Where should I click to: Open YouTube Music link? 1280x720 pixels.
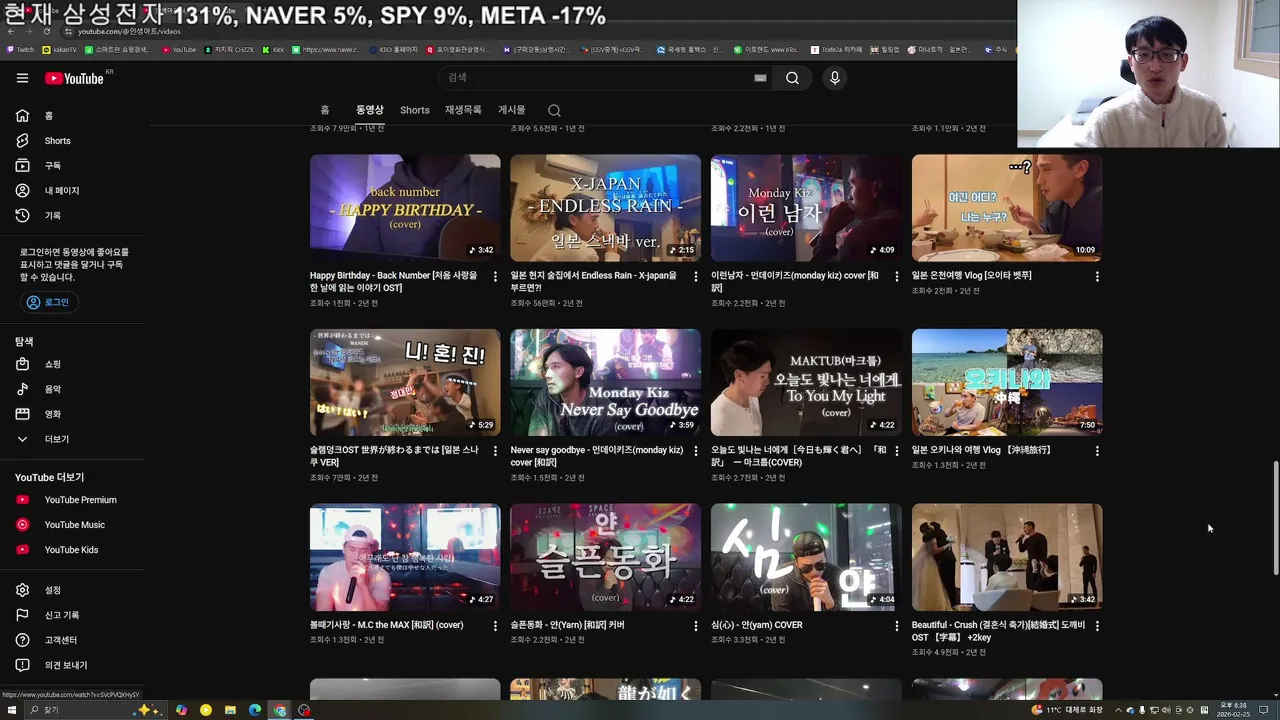73,525
